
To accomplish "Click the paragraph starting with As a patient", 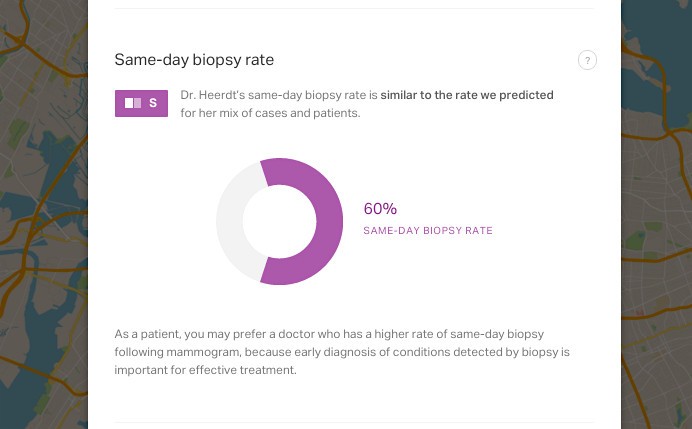I will pos(342,352).
